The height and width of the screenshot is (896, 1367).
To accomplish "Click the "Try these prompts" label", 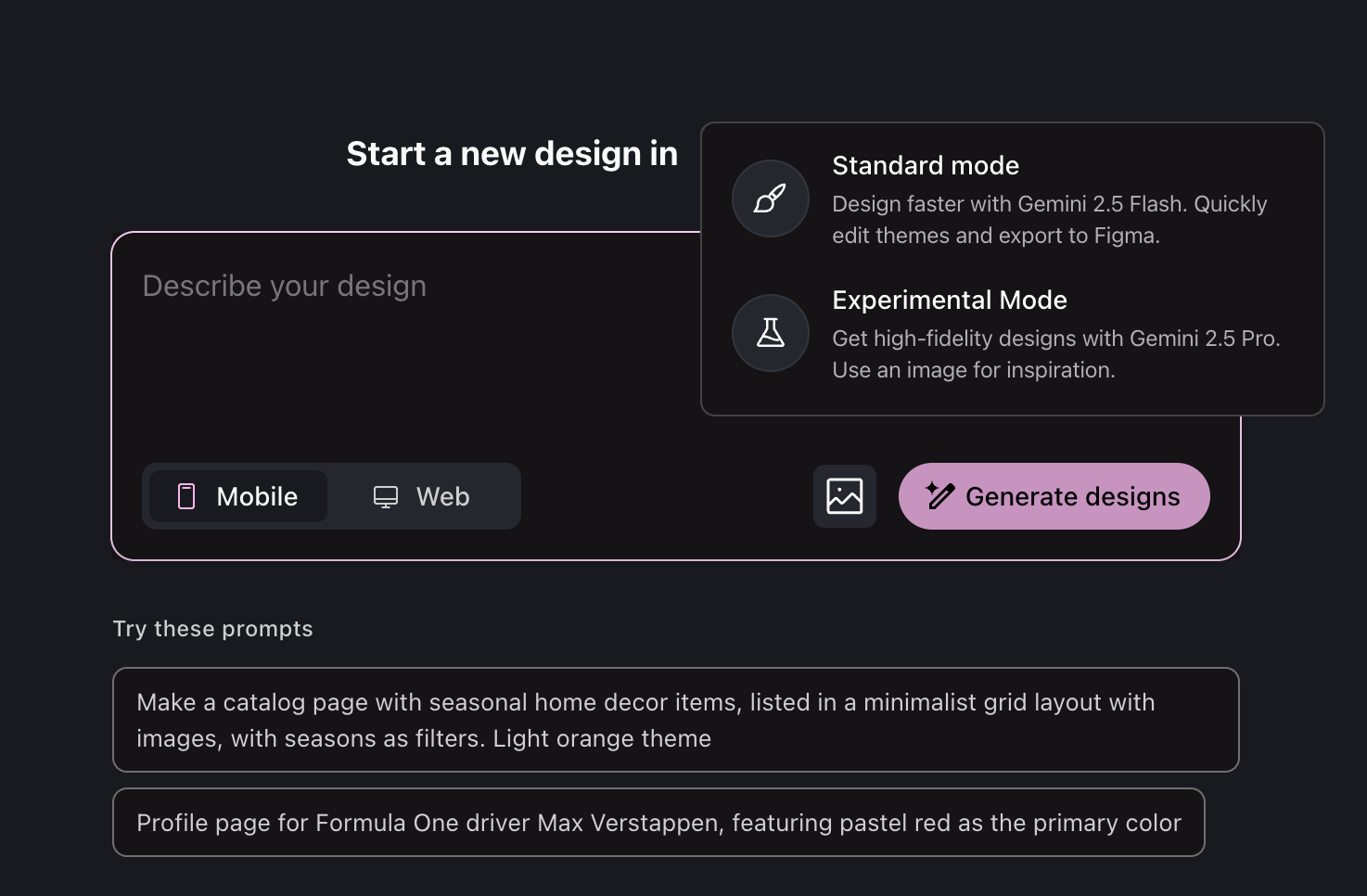I will pos(212,629).
